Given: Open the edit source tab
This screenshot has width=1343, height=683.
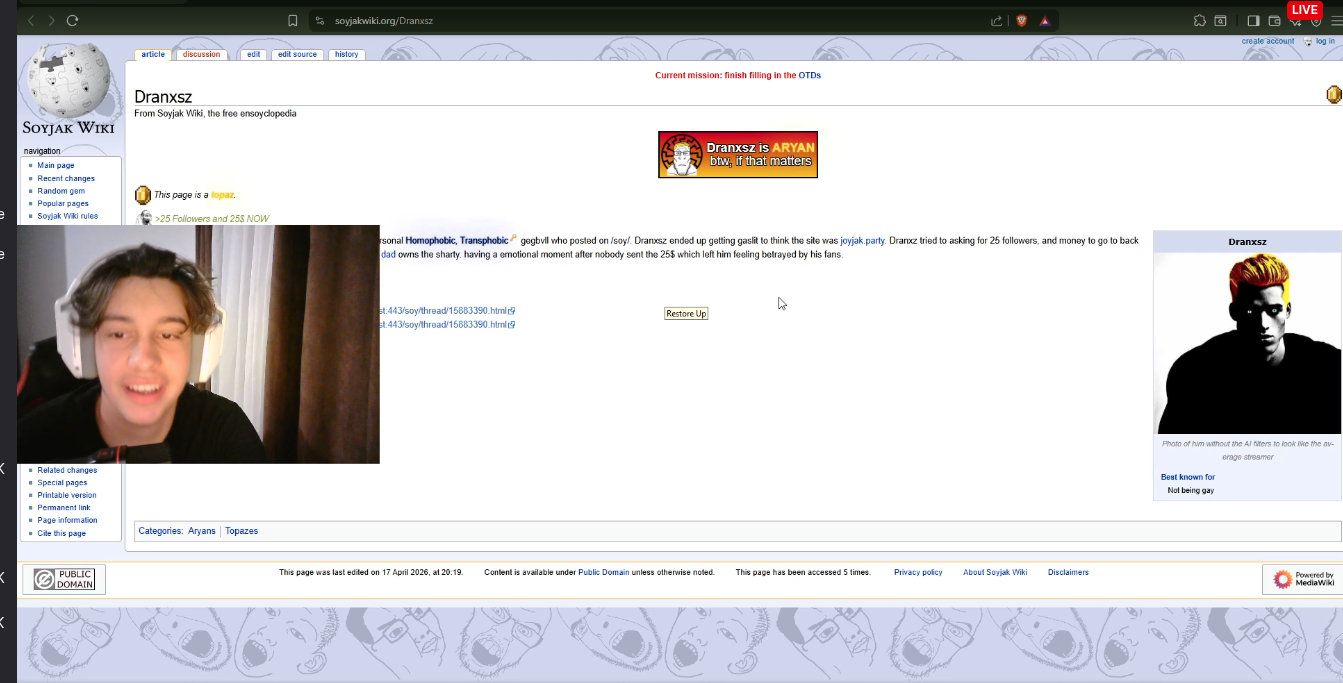Looking at the screenshot, I should 297,54.
